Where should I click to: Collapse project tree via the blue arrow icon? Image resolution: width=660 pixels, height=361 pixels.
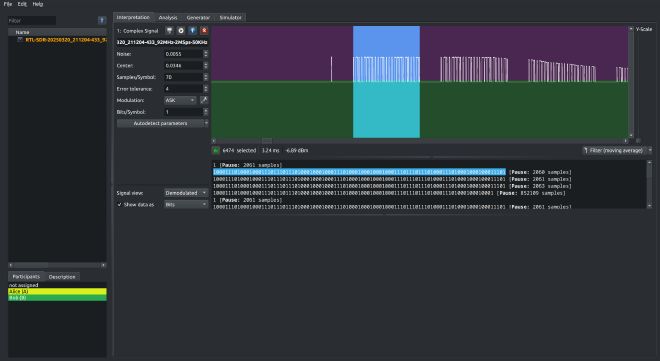pyautogui.click(x=102, y=20)
